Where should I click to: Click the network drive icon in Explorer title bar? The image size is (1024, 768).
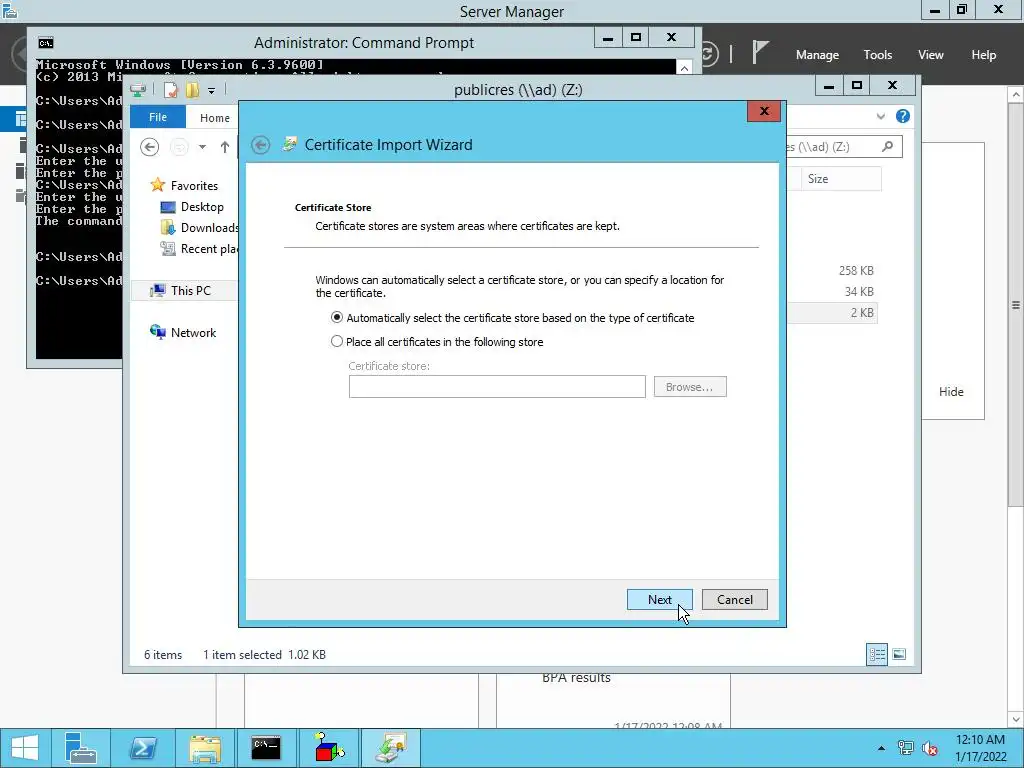coord(138,89)
